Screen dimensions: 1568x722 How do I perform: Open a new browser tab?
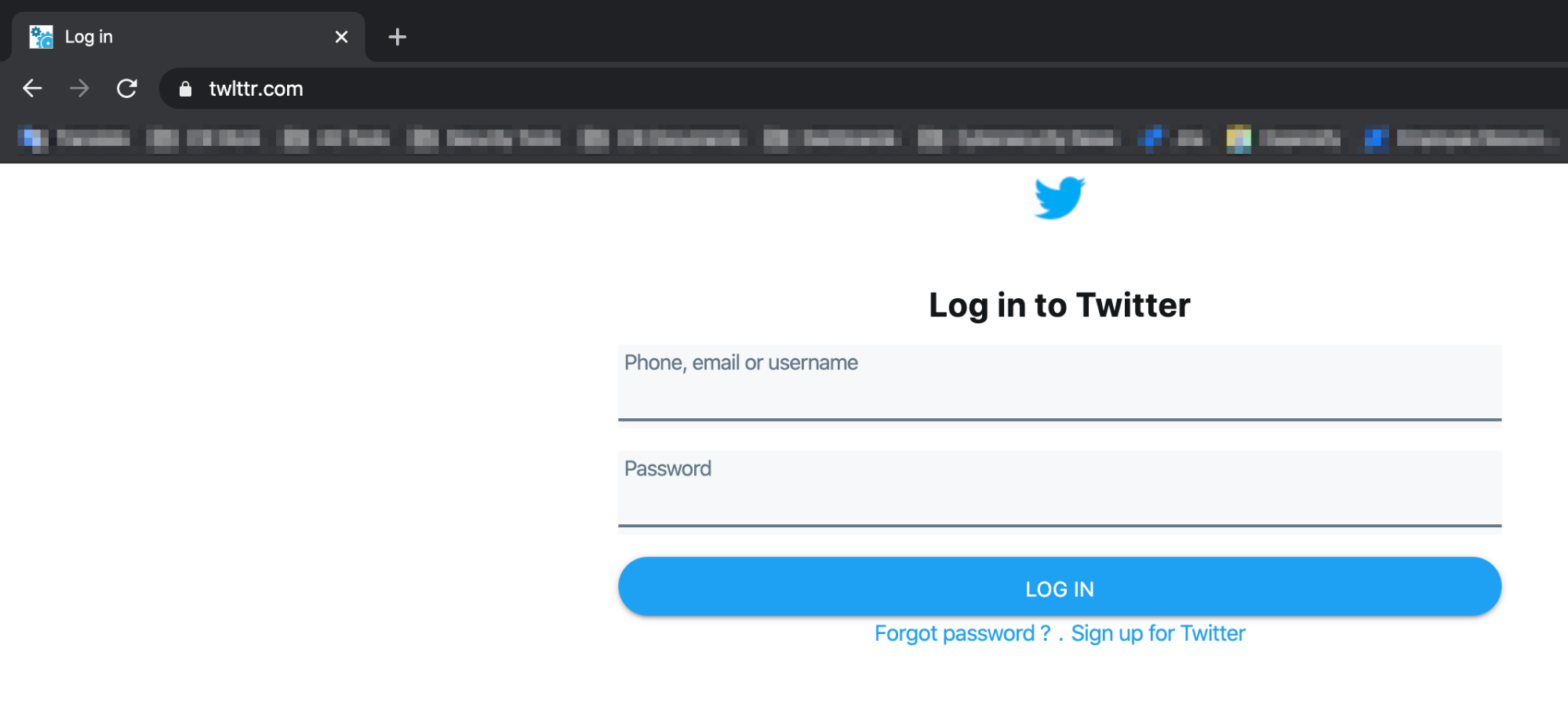coord(397,37)
